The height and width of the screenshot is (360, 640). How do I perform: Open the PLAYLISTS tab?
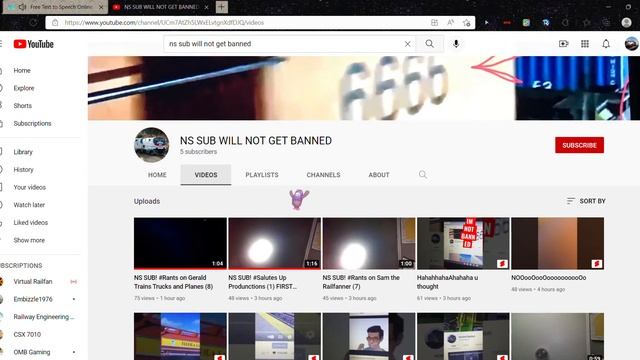pyautogui.click(x=262, y=175)
